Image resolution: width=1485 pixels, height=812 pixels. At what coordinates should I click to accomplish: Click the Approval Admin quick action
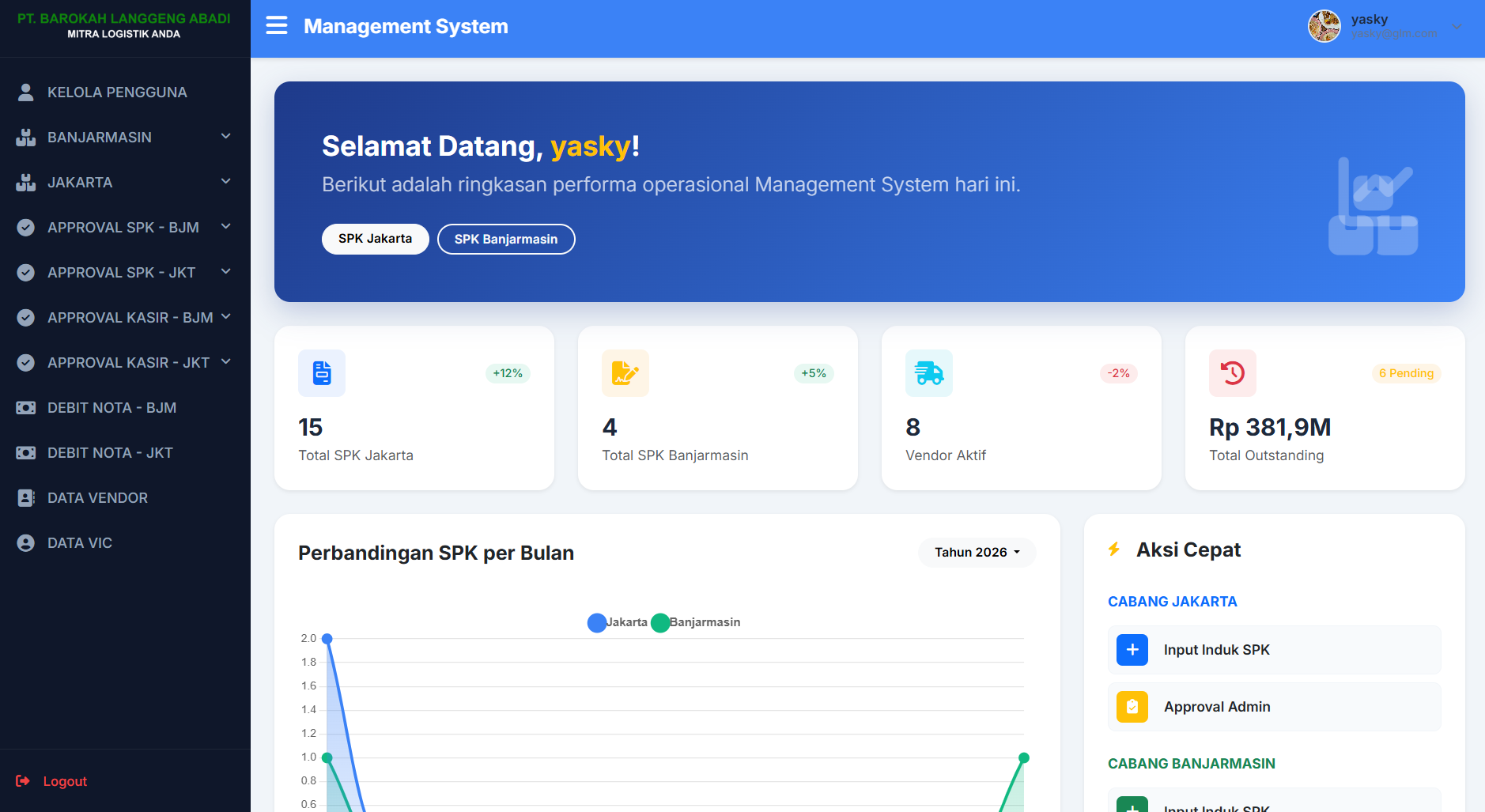pyautogui.click(x=1274, y=707)
